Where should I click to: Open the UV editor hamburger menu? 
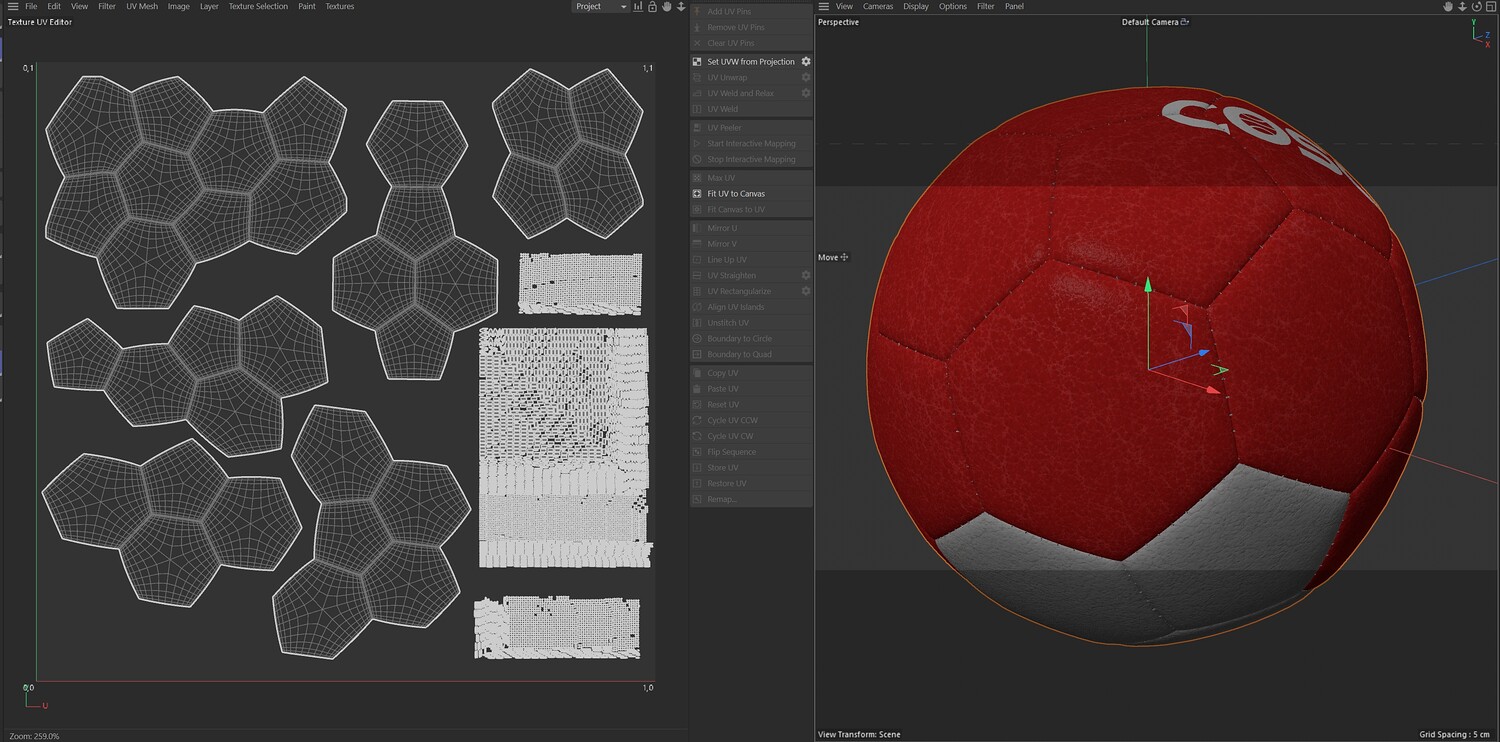click(13, 6)
